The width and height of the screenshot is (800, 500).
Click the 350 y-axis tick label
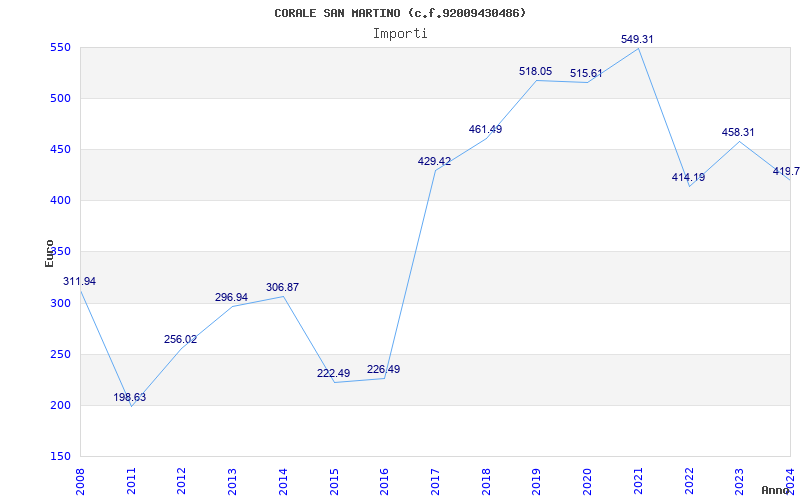point(60,252)
